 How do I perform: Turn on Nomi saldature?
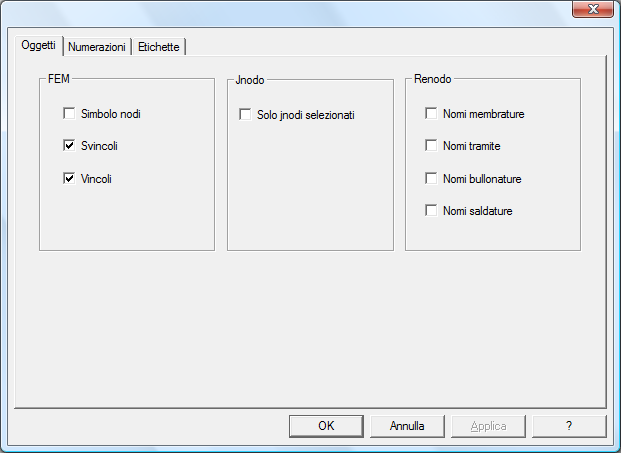pyautogui.click(x=431, y=211)
